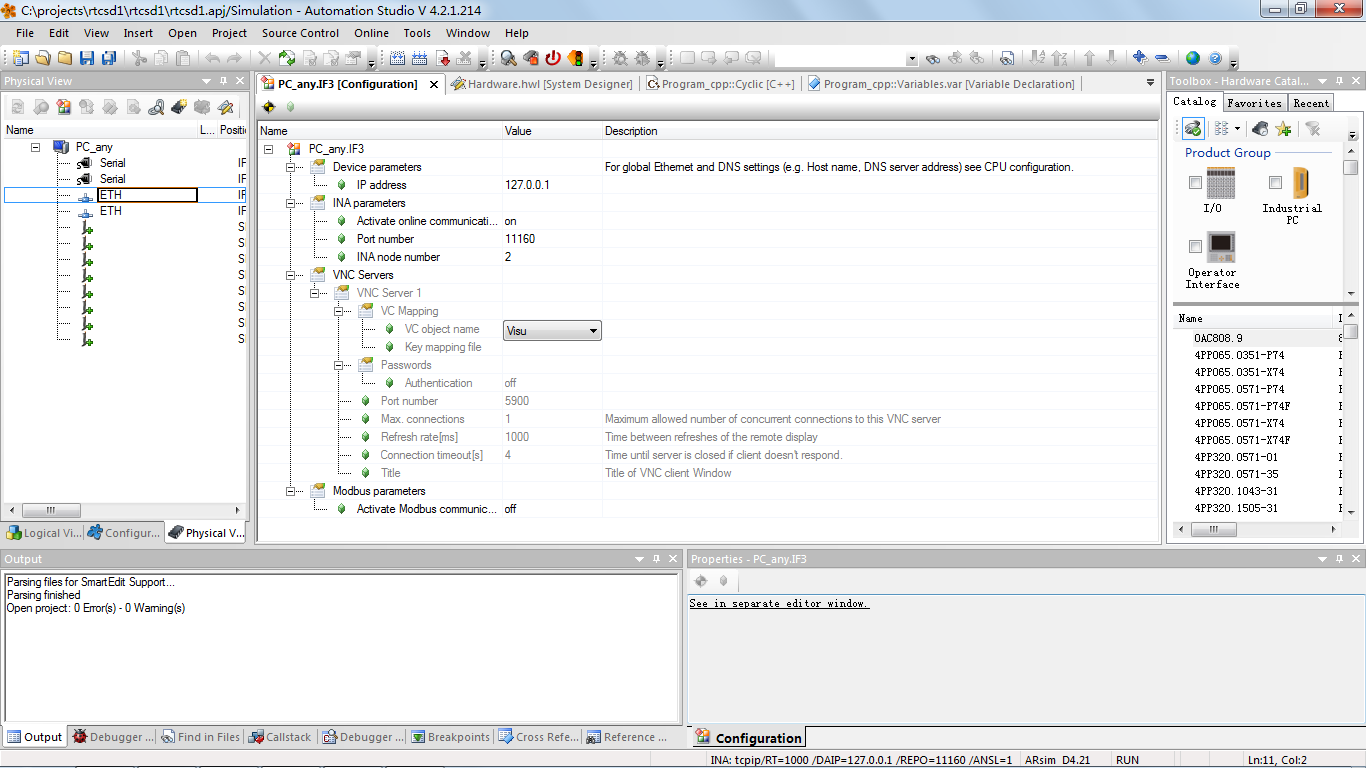1366x768 pixels.
Task: Toggle the Toolbox panel auto-hide pushpin
Action: 1337,81
